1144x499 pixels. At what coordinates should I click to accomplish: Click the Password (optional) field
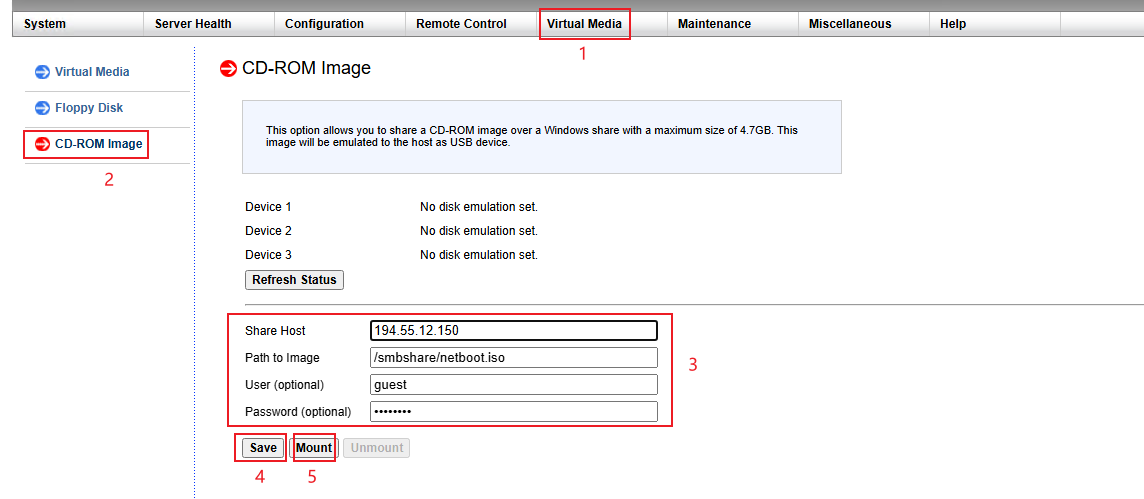click(x=513, y=412)
